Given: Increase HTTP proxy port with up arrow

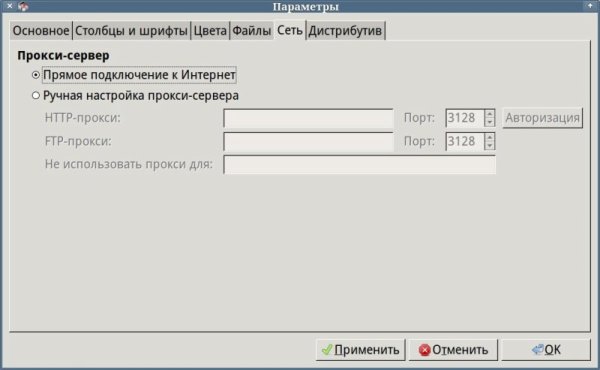Looking at the screenshot, I should (490, 114).
